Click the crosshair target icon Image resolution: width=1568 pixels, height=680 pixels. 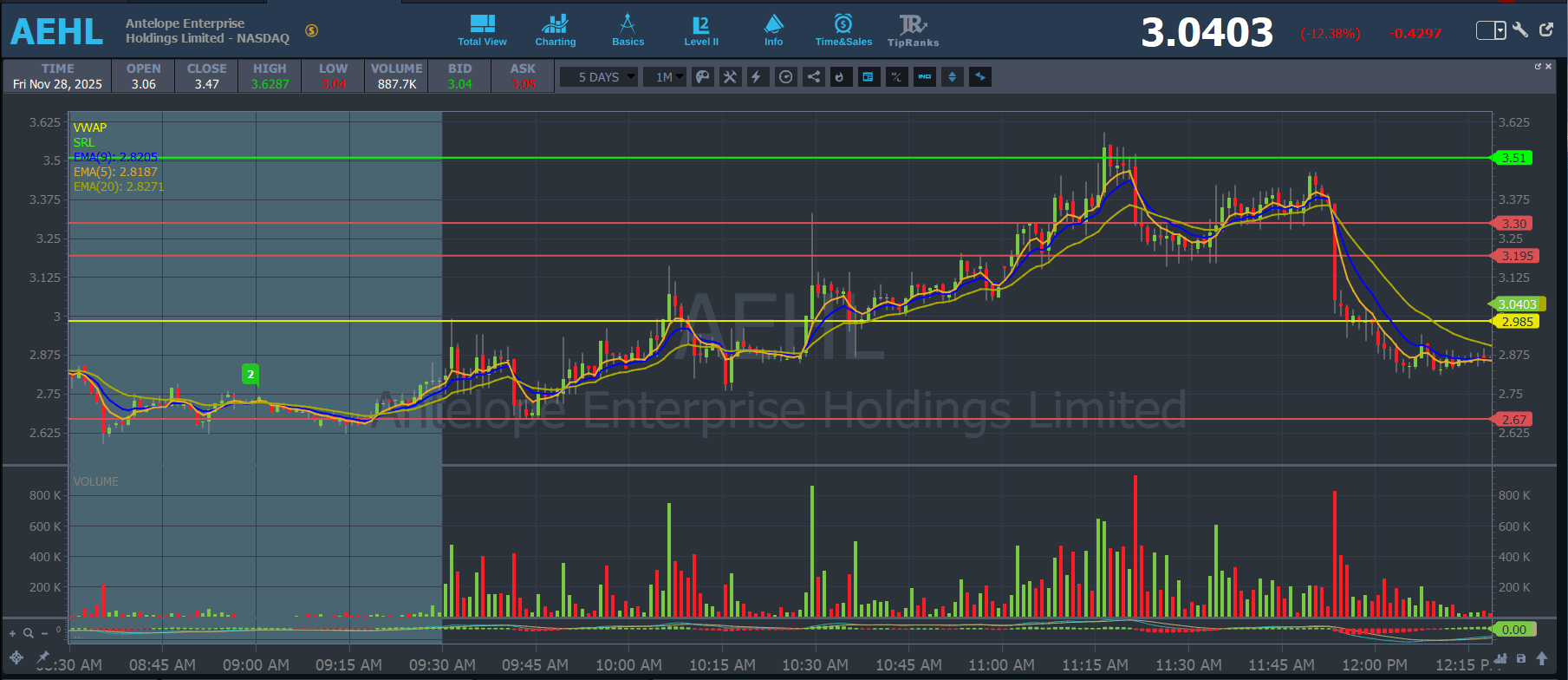[x=16, y=657]
